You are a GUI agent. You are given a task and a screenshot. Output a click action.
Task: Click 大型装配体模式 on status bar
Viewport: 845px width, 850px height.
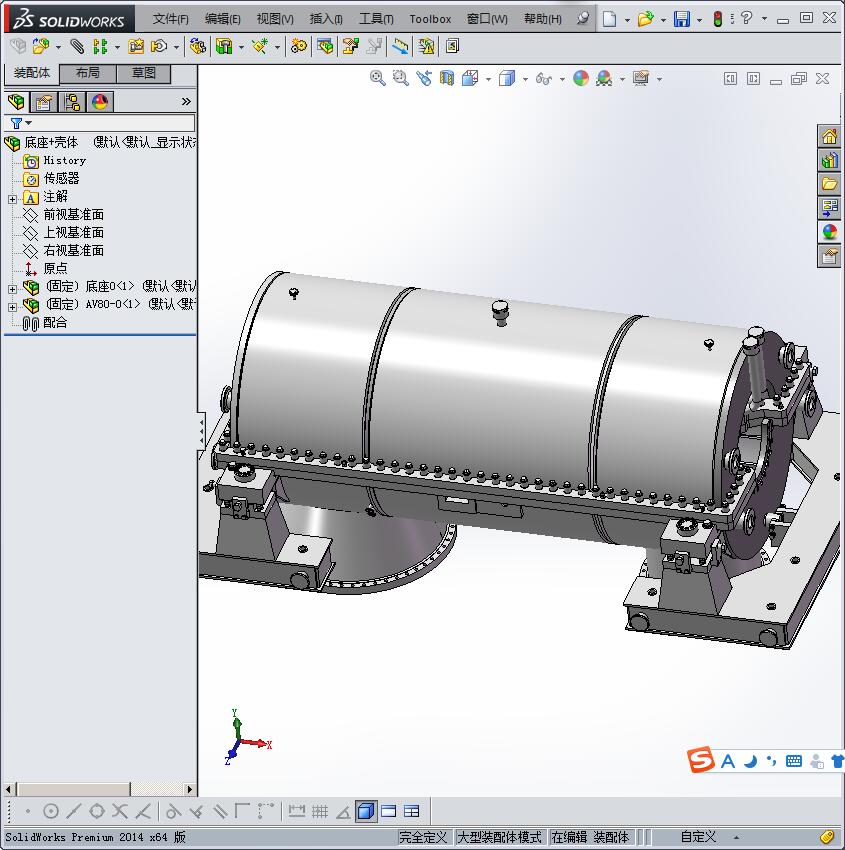pos(500,837)
